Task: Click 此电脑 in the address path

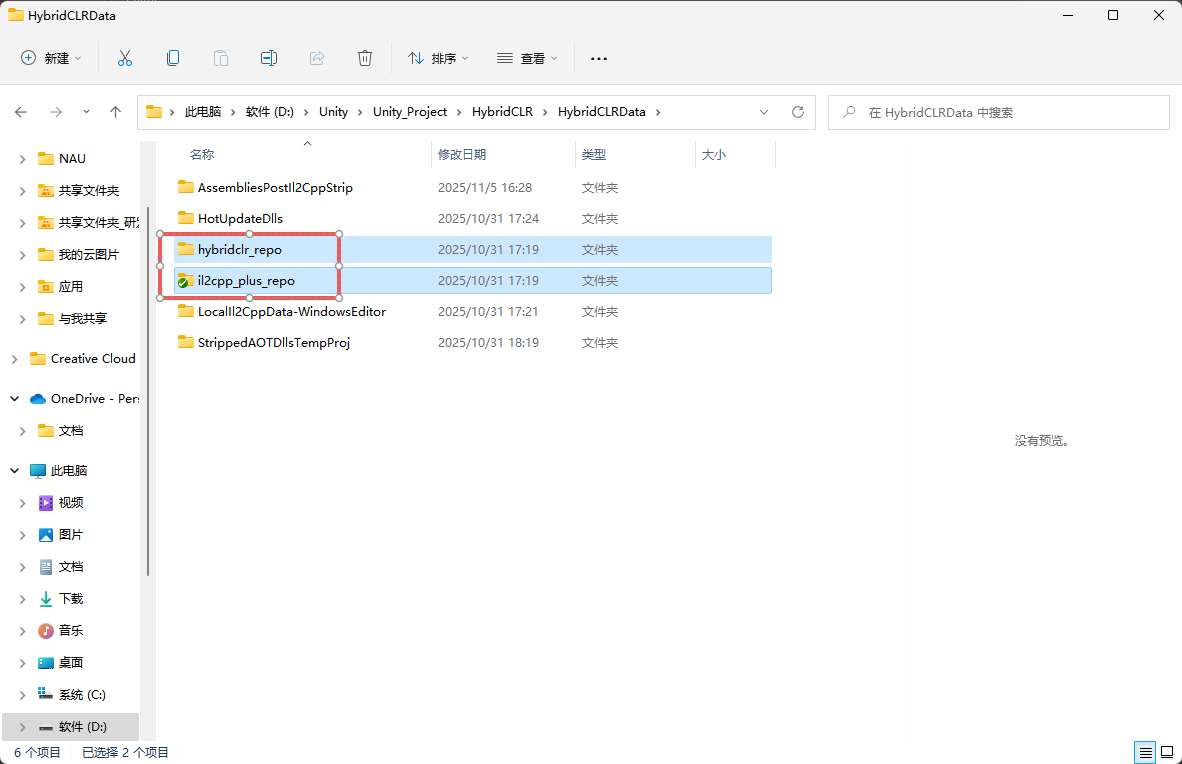Action: tap(203, 112)
